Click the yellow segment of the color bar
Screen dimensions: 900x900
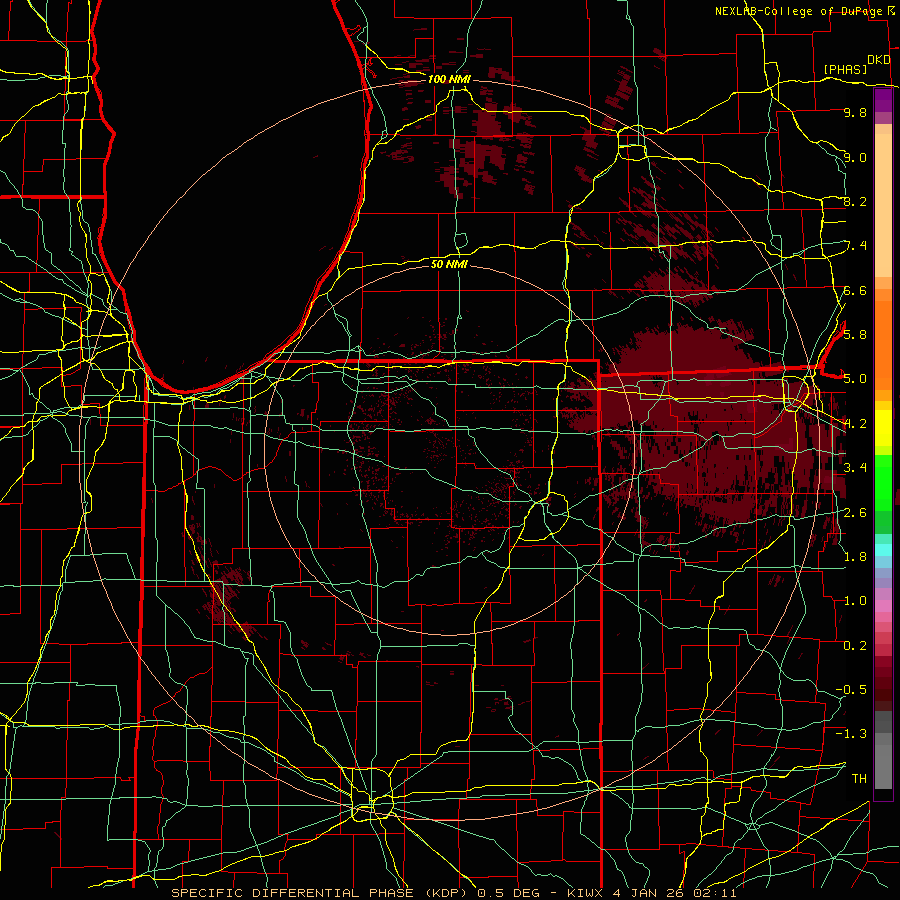[883, 428]
